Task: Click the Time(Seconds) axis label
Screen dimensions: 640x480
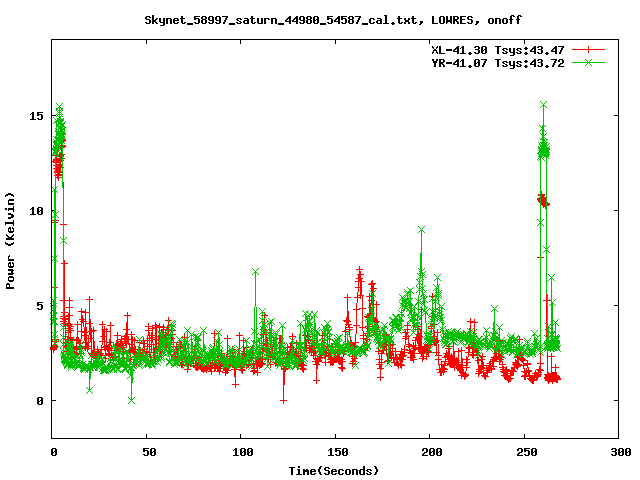Action: (x=333, y=471)
